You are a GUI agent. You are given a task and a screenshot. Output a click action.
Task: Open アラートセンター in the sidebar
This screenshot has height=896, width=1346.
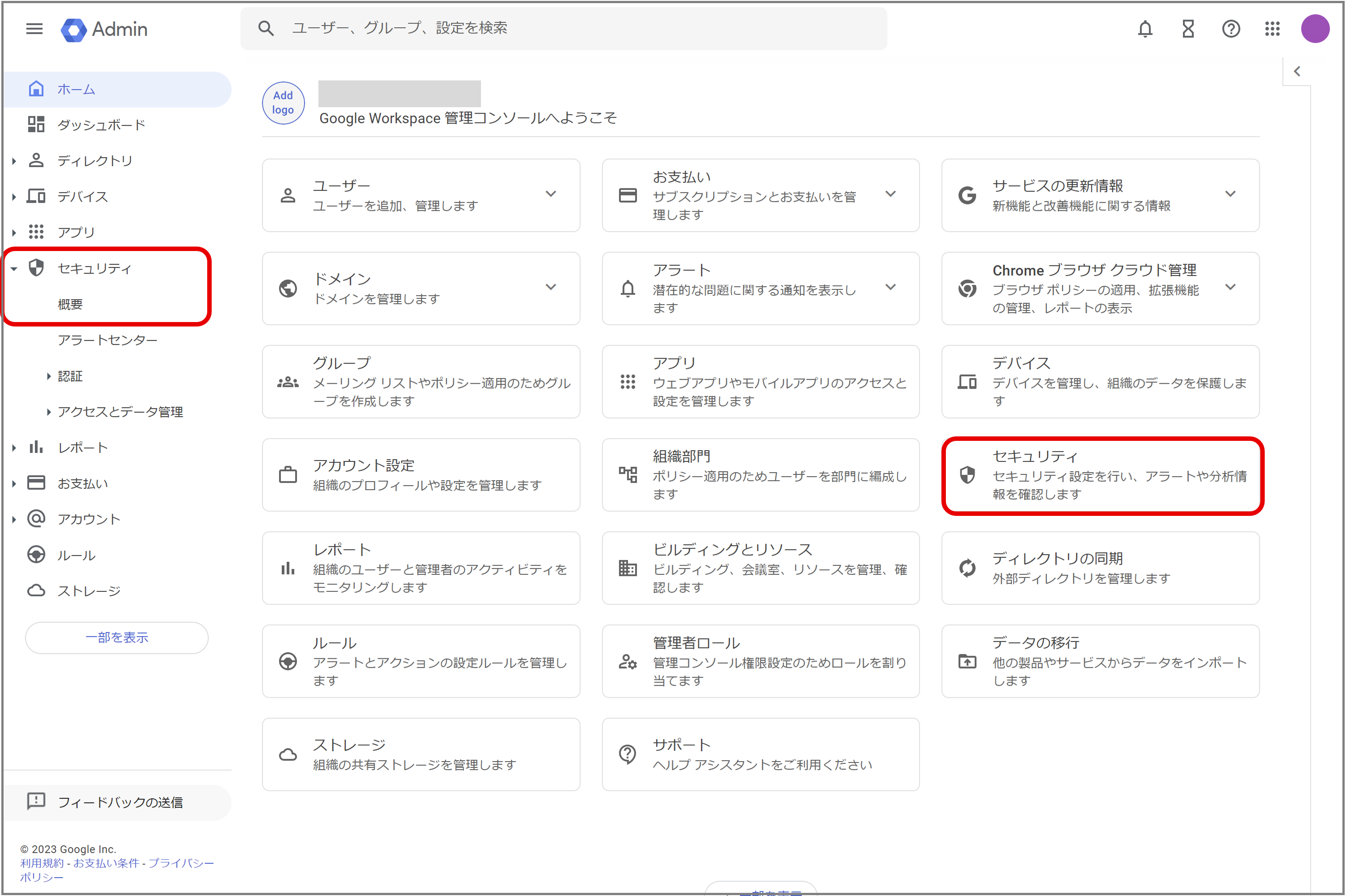108,340
